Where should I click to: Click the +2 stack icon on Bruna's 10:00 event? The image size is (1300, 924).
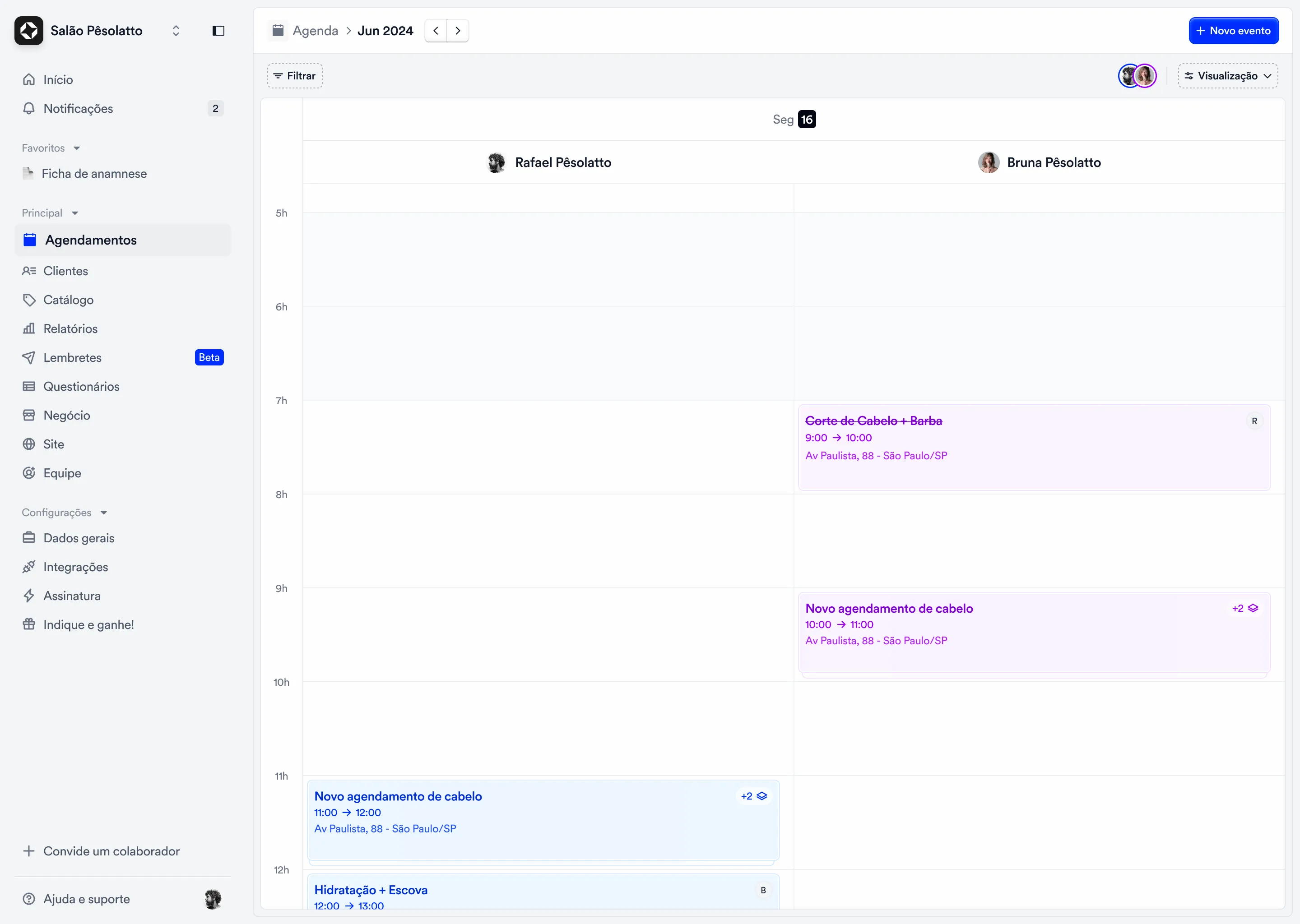click(1245, 608)
